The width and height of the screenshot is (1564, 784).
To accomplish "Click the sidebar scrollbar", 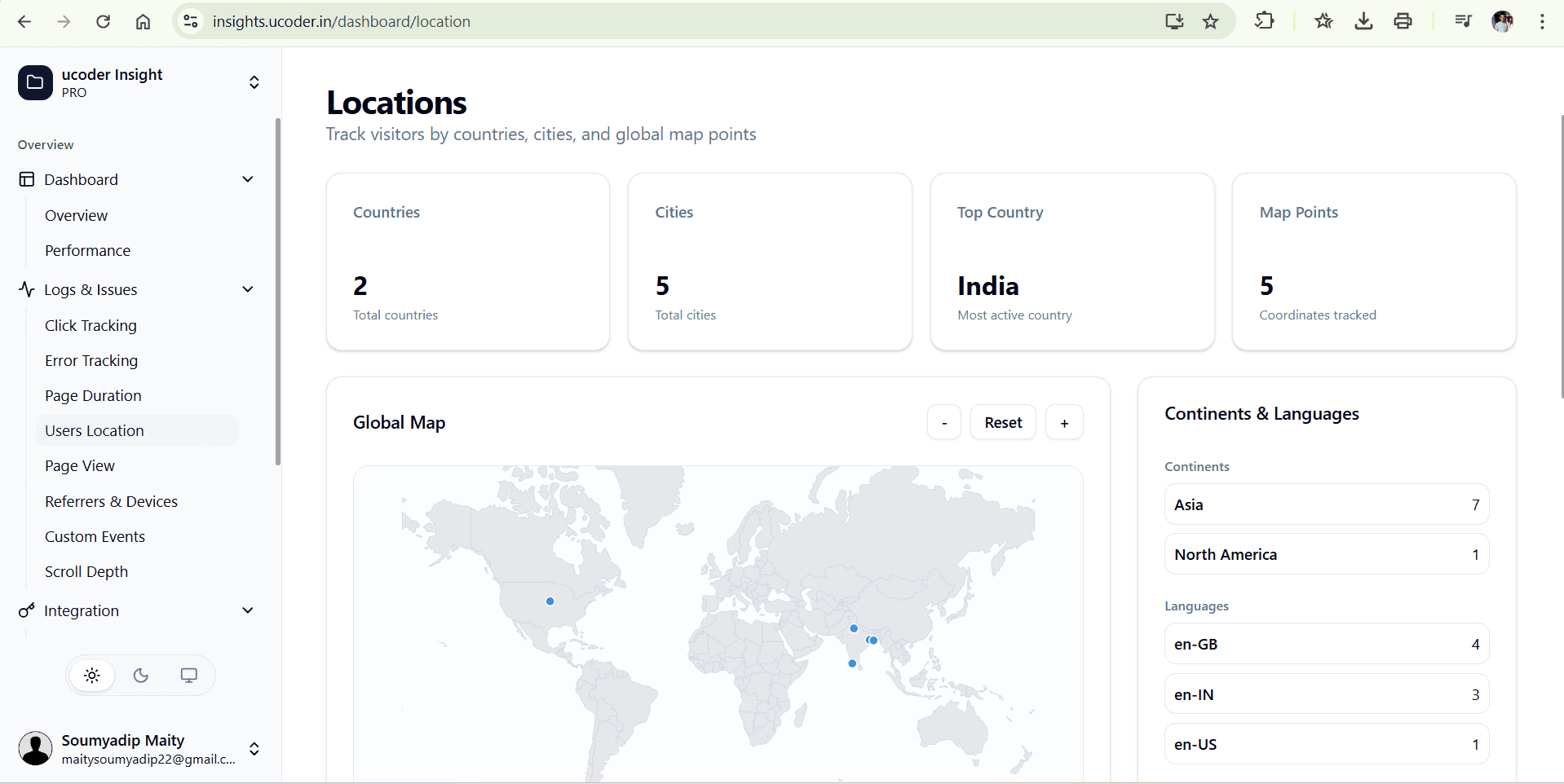I will (278, 292).
